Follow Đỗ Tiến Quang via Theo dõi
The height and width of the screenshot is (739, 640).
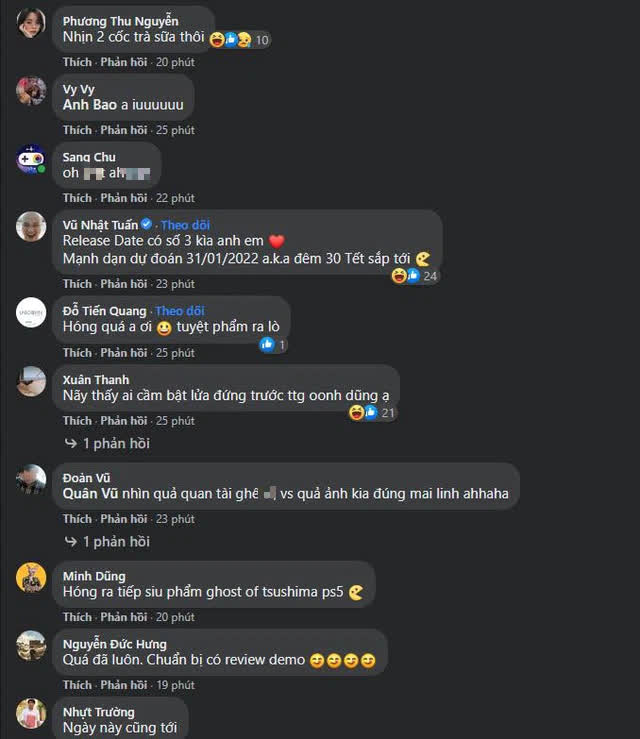(x=180, y=311)
